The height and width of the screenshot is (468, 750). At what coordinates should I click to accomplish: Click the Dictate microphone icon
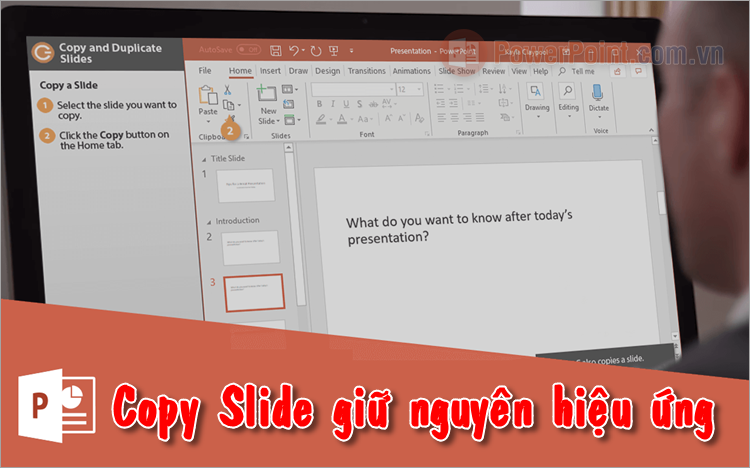(x=597, y=92)
